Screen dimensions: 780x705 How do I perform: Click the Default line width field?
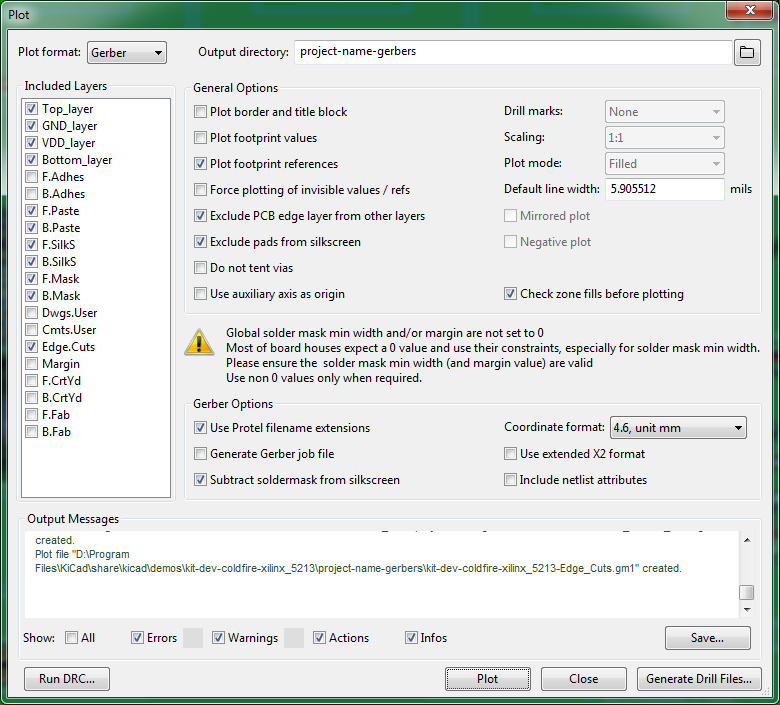[x=664, y=189]
